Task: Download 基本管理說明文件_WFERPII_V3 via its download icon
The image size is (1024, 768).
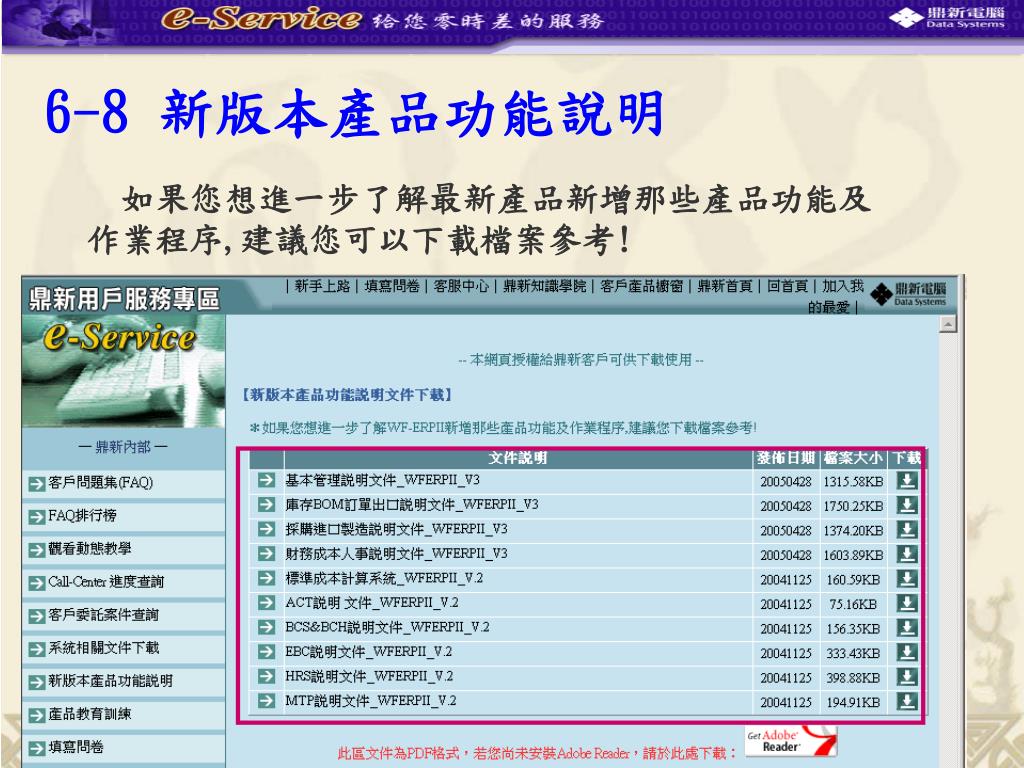Action: coord(907,481)
